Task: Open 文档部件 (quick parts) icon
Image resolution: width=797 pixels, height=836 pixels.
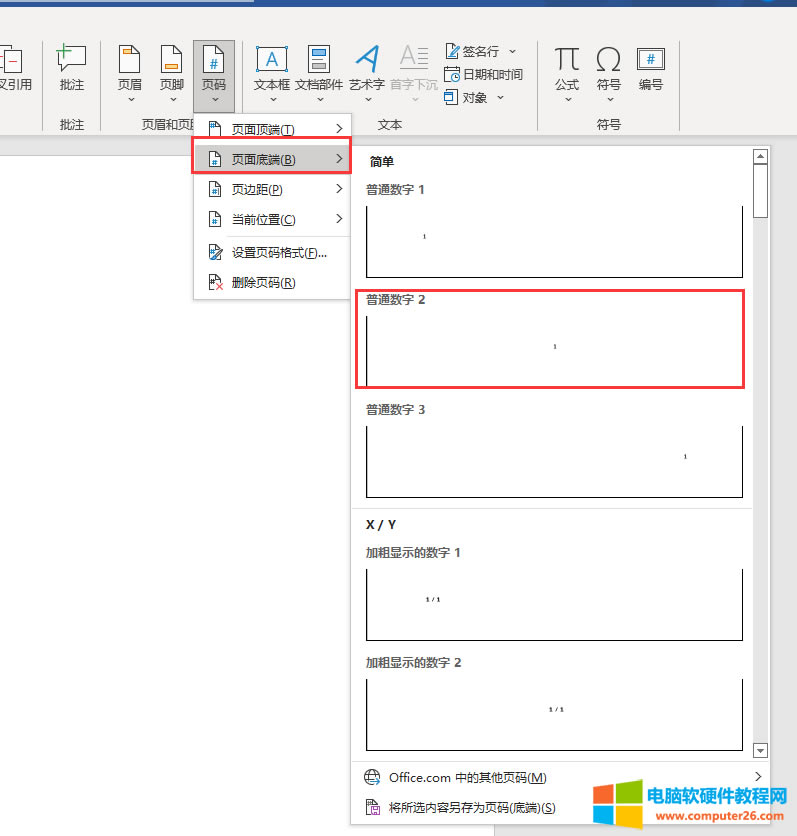Action: click(x=319, y=60)
